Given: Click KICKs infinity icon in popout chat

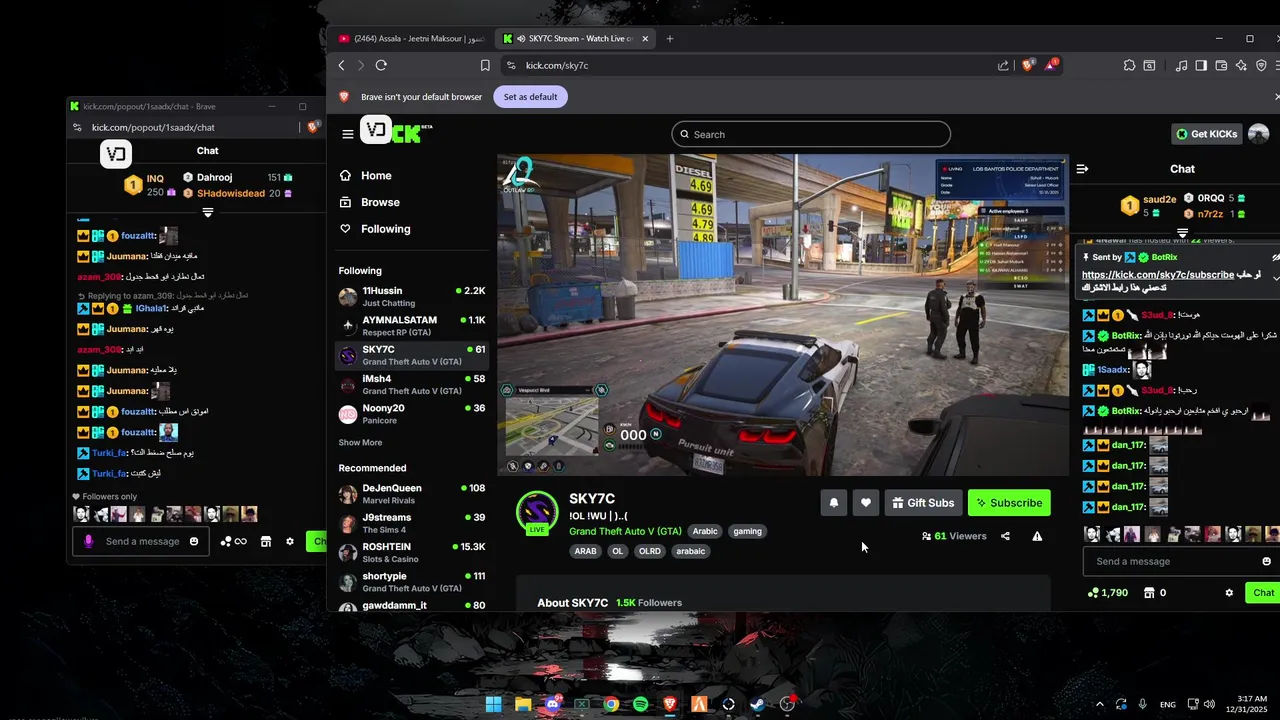Looking at the screenshot, I should pos(233,541).
